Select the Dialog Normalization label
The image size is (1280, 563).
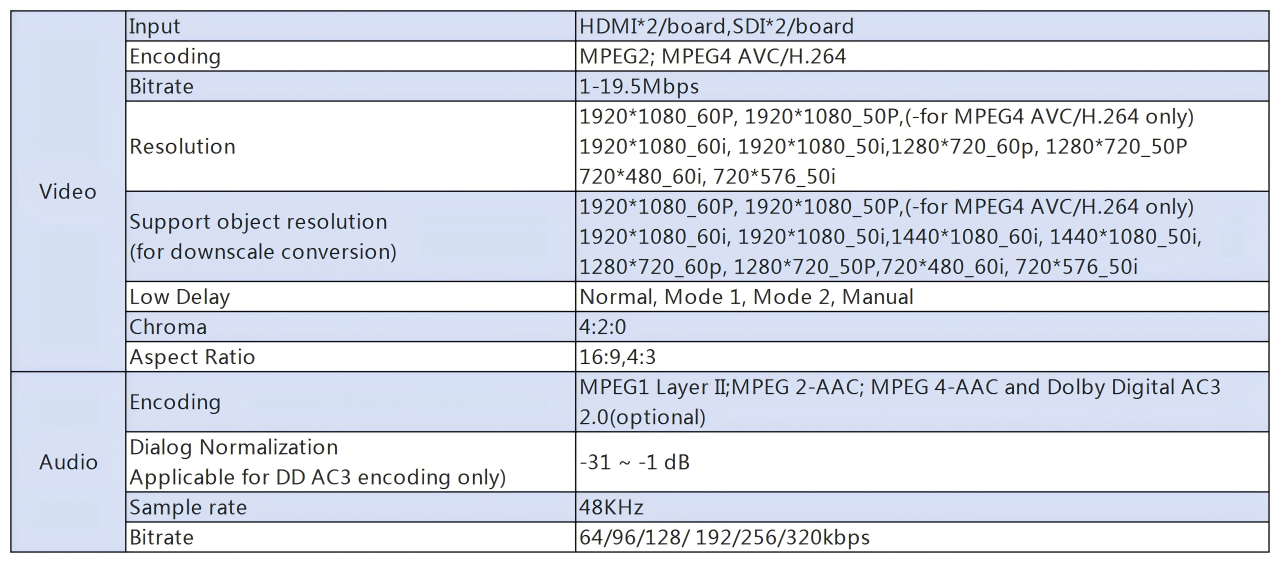click(234, 447)
